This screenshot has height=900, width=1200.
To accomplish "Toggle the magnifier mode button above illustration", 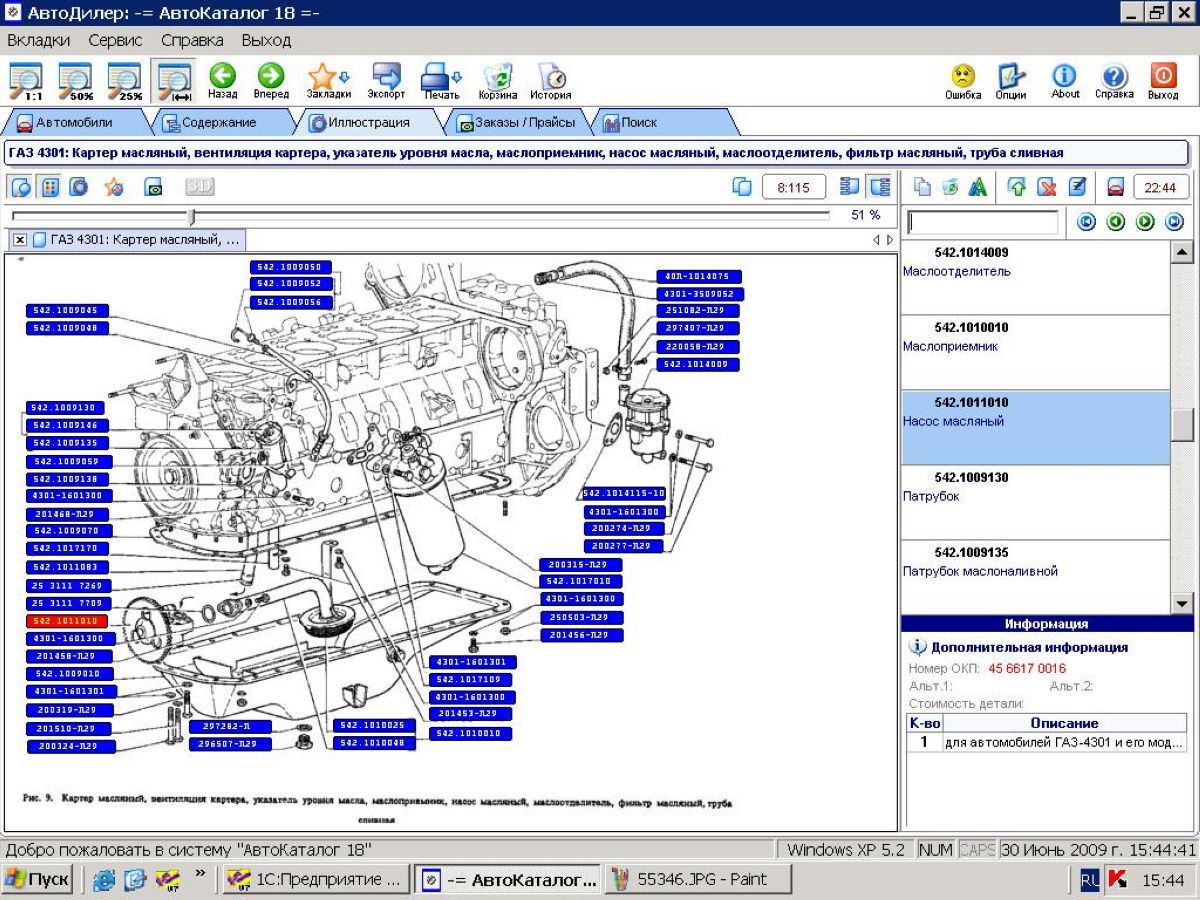I will pos(21,186).
